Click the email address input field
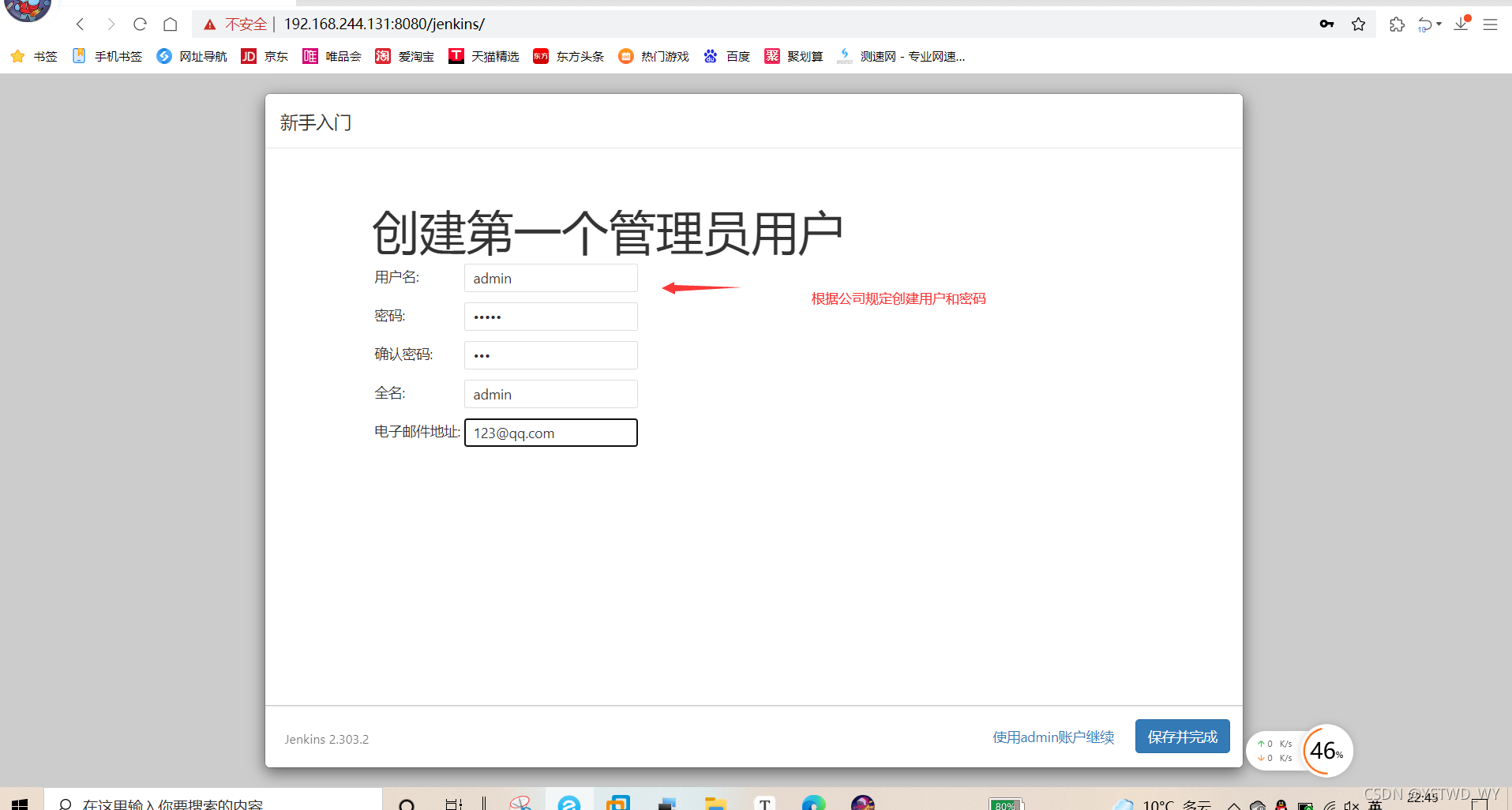This screenshot has height=810, width=1512. pyautogui.click(x=550, y=433)
